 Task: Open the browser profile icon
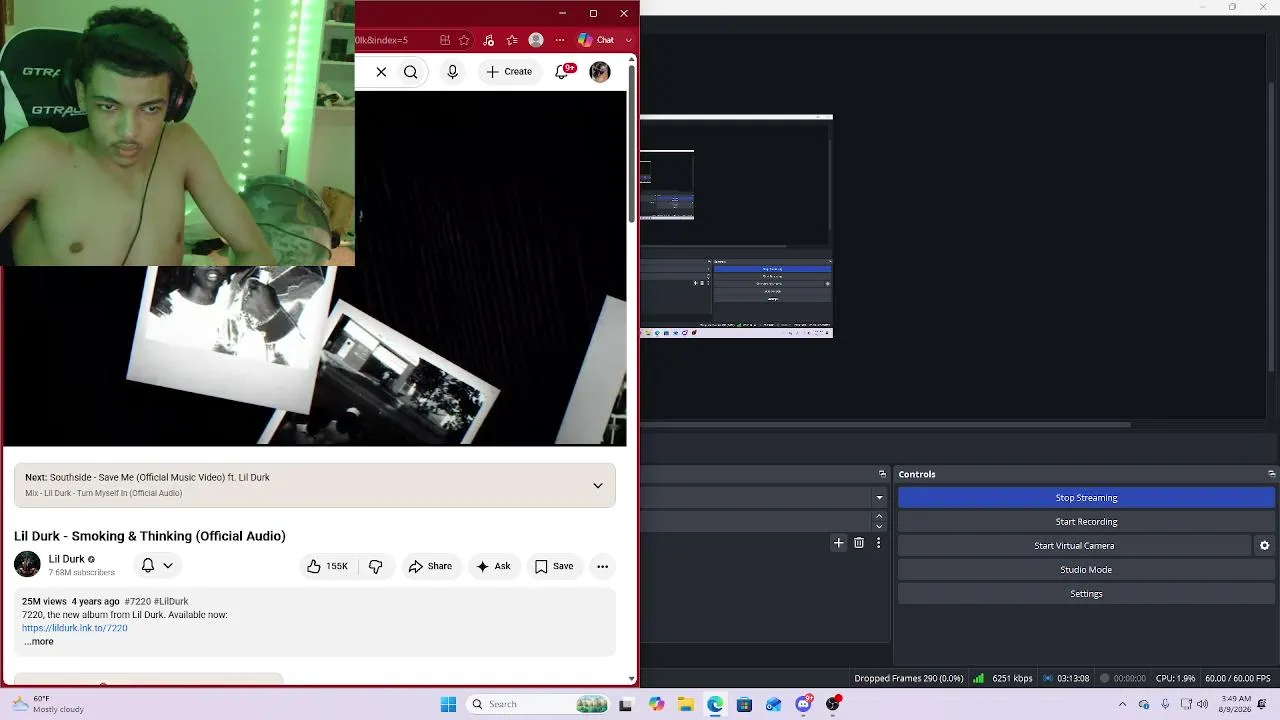coord(536,40)
